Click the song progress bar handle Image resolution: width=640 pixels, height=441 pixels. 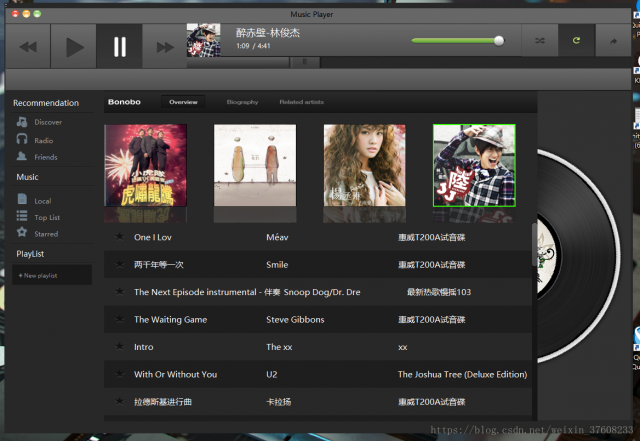pyautogui.click(x=305, y=62)
